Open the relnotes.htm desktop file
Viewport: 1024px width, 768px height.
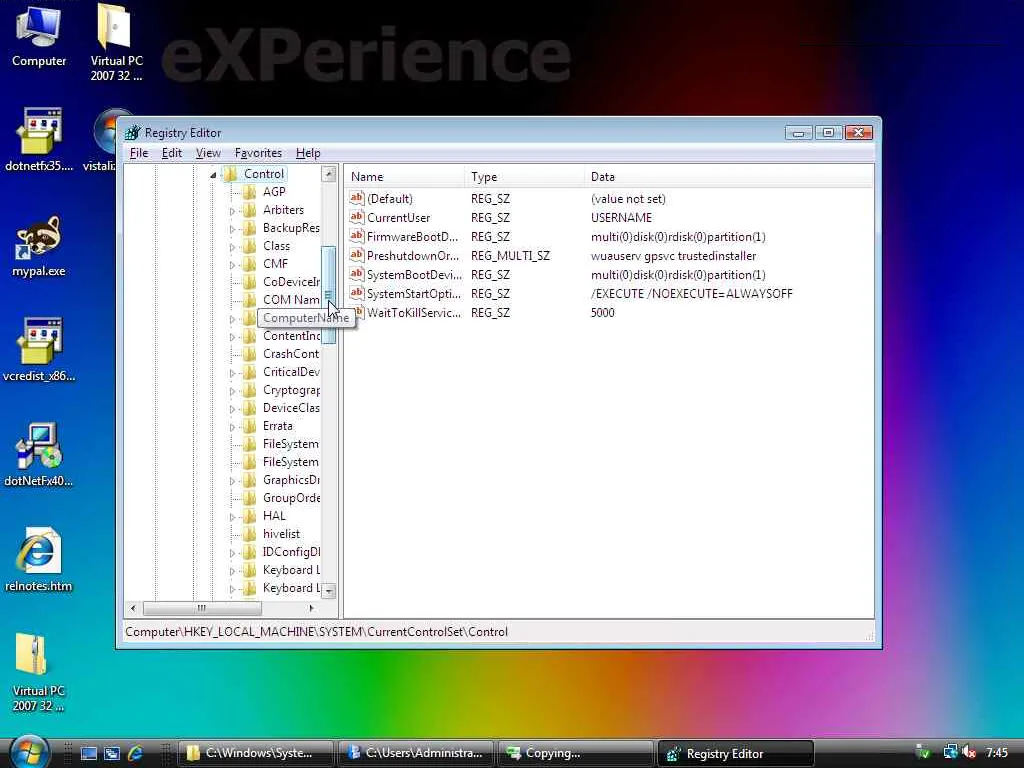[39, 560]
